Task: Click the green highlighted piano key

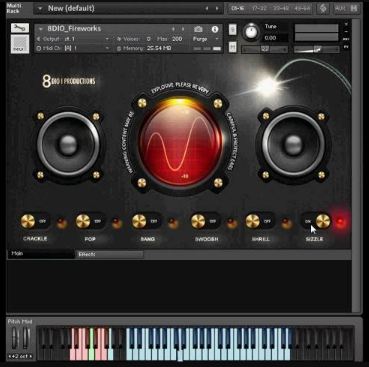Action: point(91,345)
